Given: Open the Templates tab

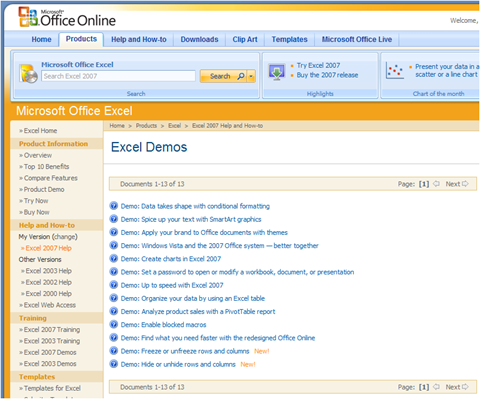Looking at the screenshot, I should pos(289,39).
